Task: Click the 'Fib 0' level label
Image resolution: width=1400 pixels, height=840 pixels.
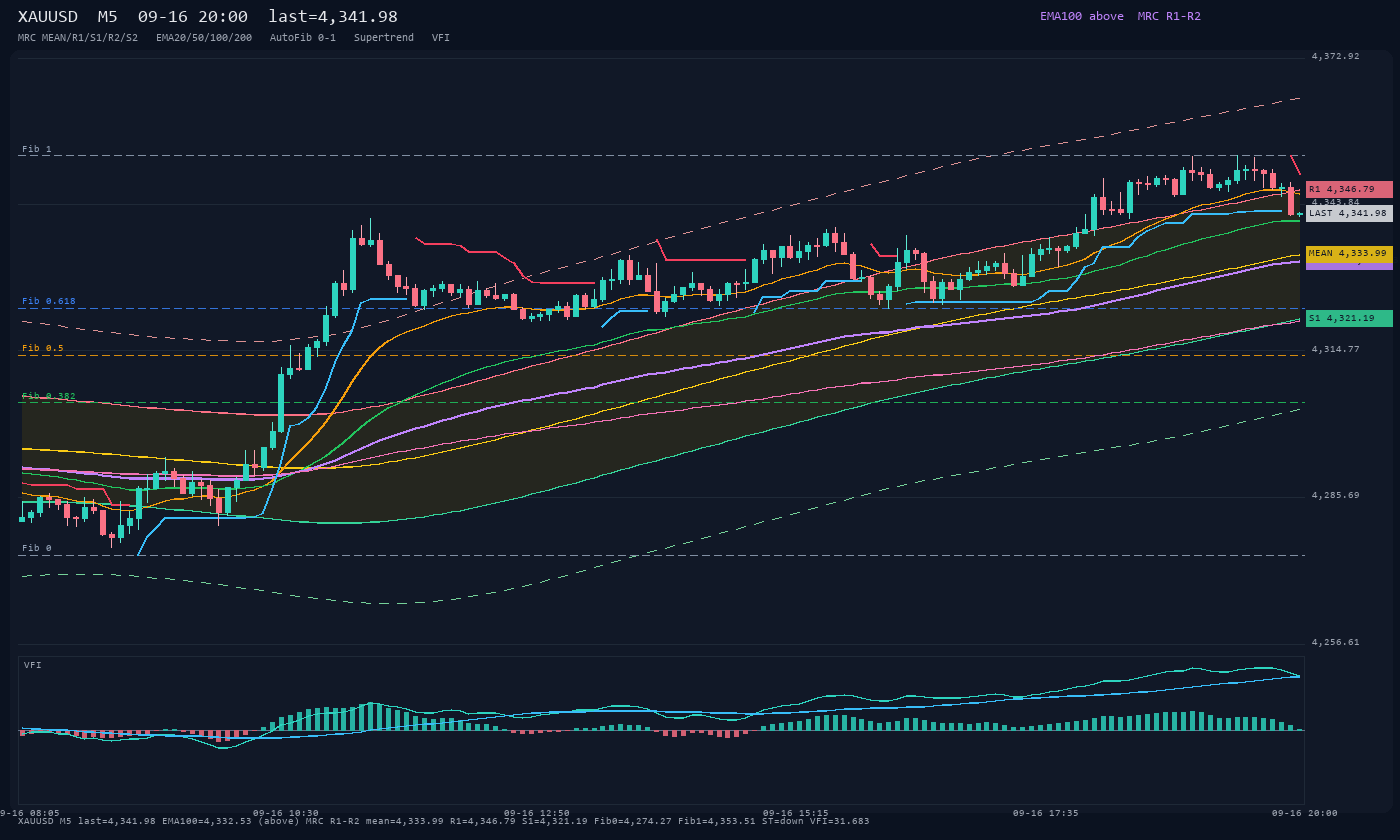Action: coord(37,548)
